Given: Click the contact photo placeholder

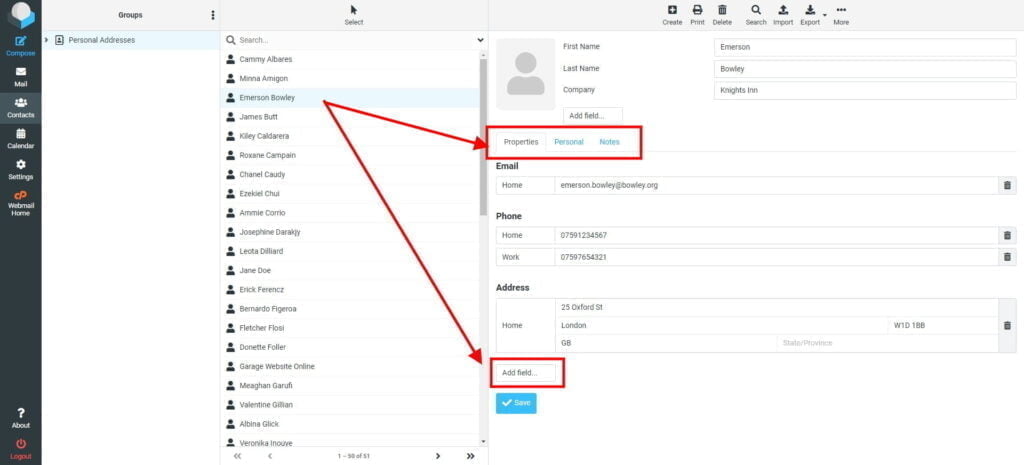Looking at the screenshot, I should click(526, 74).
